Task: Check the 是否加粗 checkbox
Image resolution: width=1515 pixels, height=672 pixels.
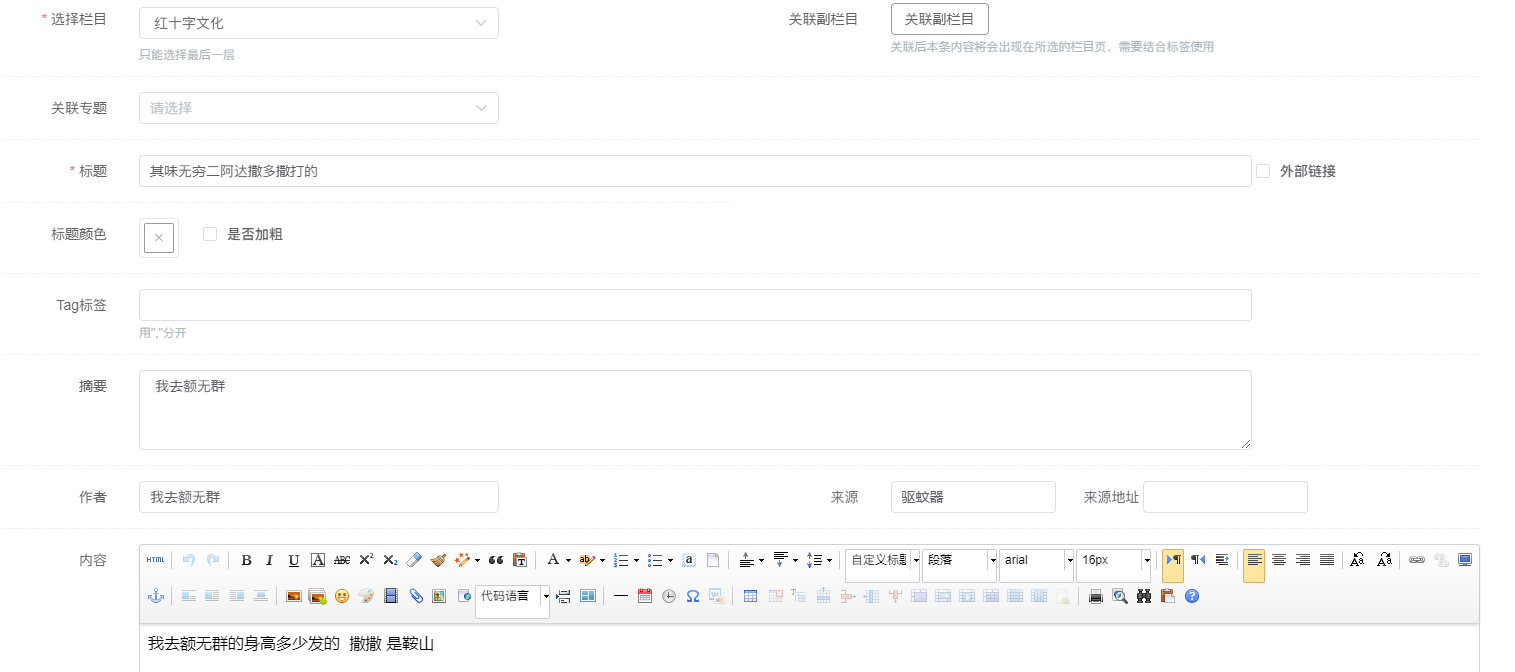Action: point(210,234)
